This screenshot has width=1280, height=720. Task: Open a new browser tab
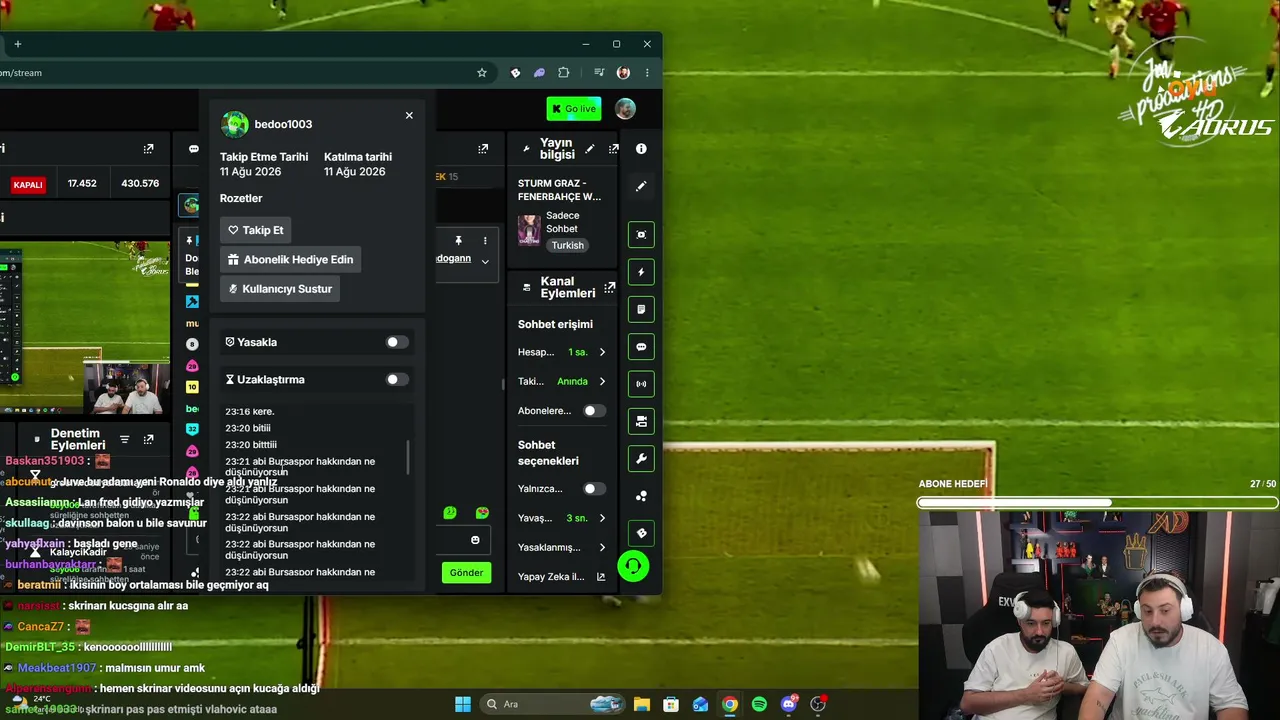pos(17,44)
